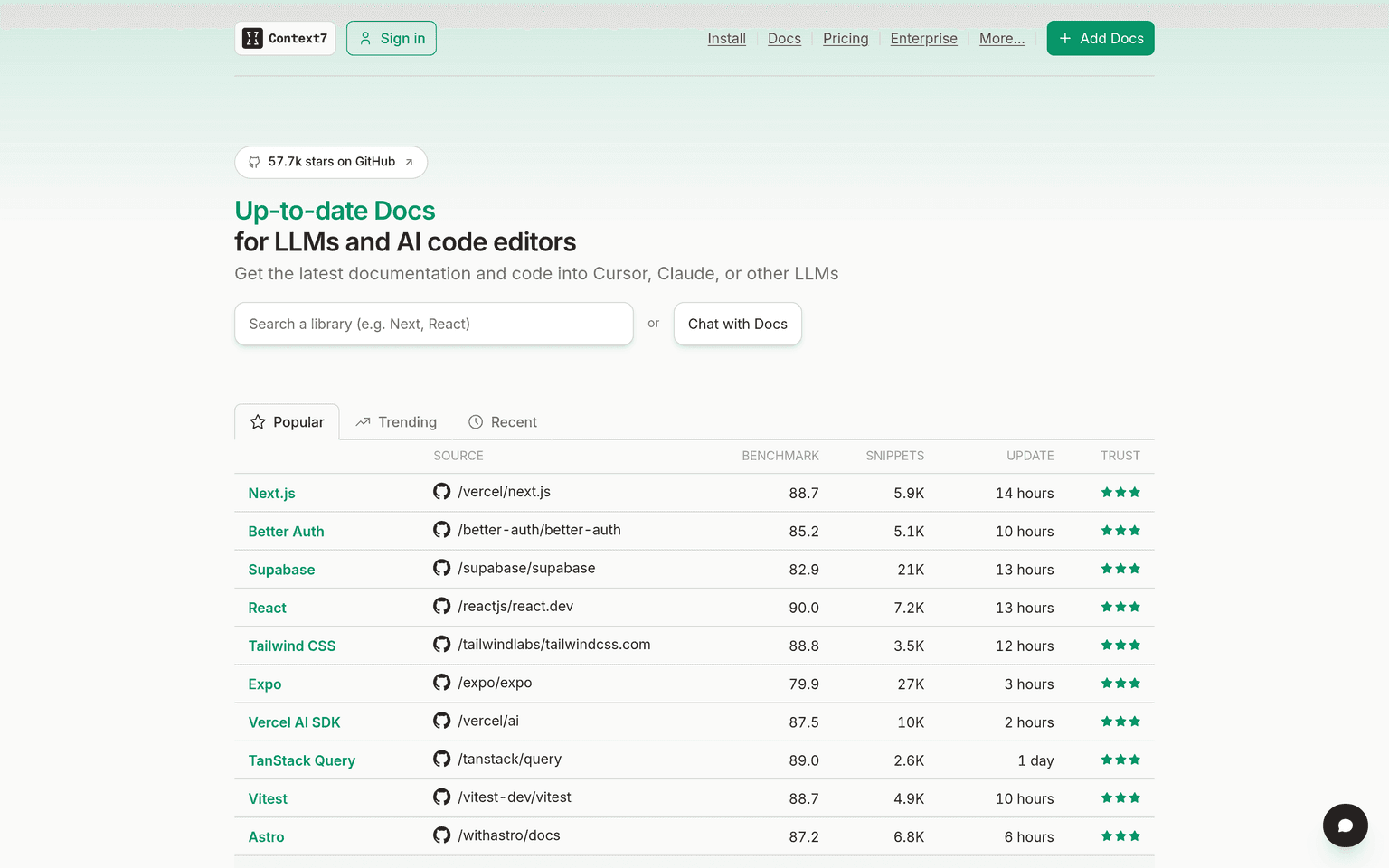1389x868 pixels.
Task: Click the SNIPPETS column header
Action: click(894, 456)
